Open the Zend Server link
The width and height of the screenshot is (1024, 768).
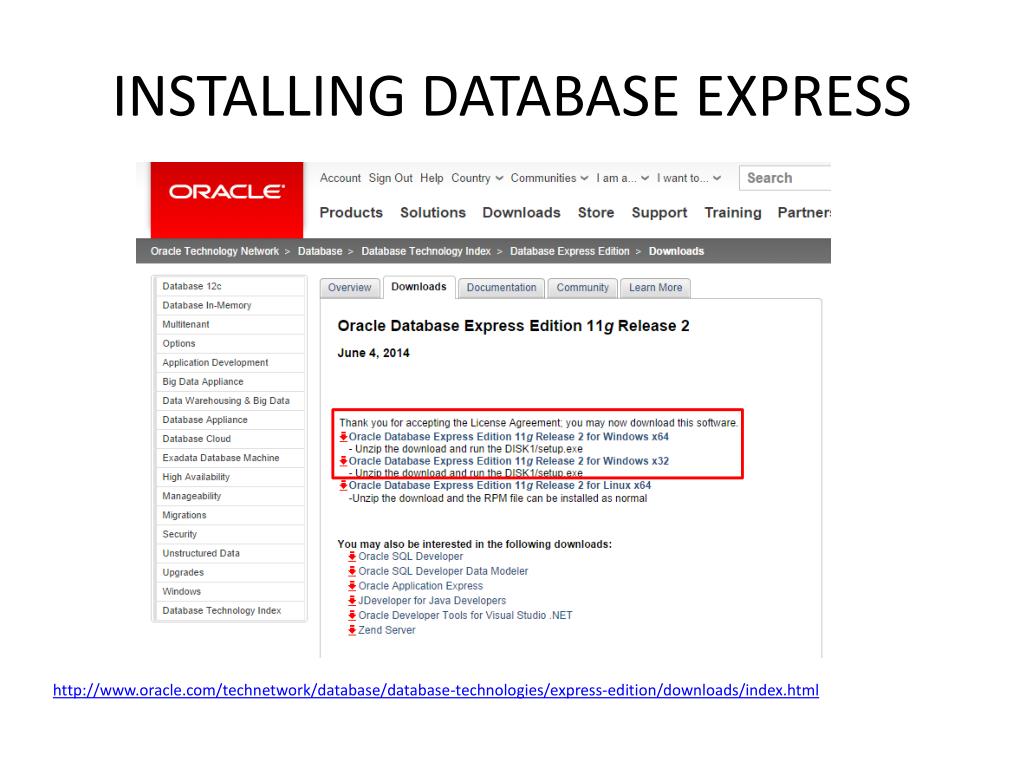tap(387, 630)
